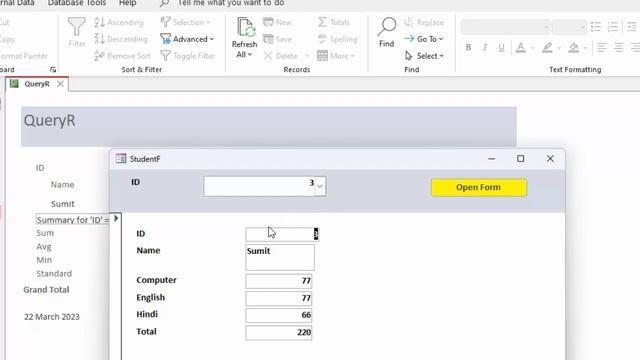The height and width of the screenshot is (360, 640).
Task: Open the ID combo box dropdown in StudentF
Action: (x=320, y=187)
